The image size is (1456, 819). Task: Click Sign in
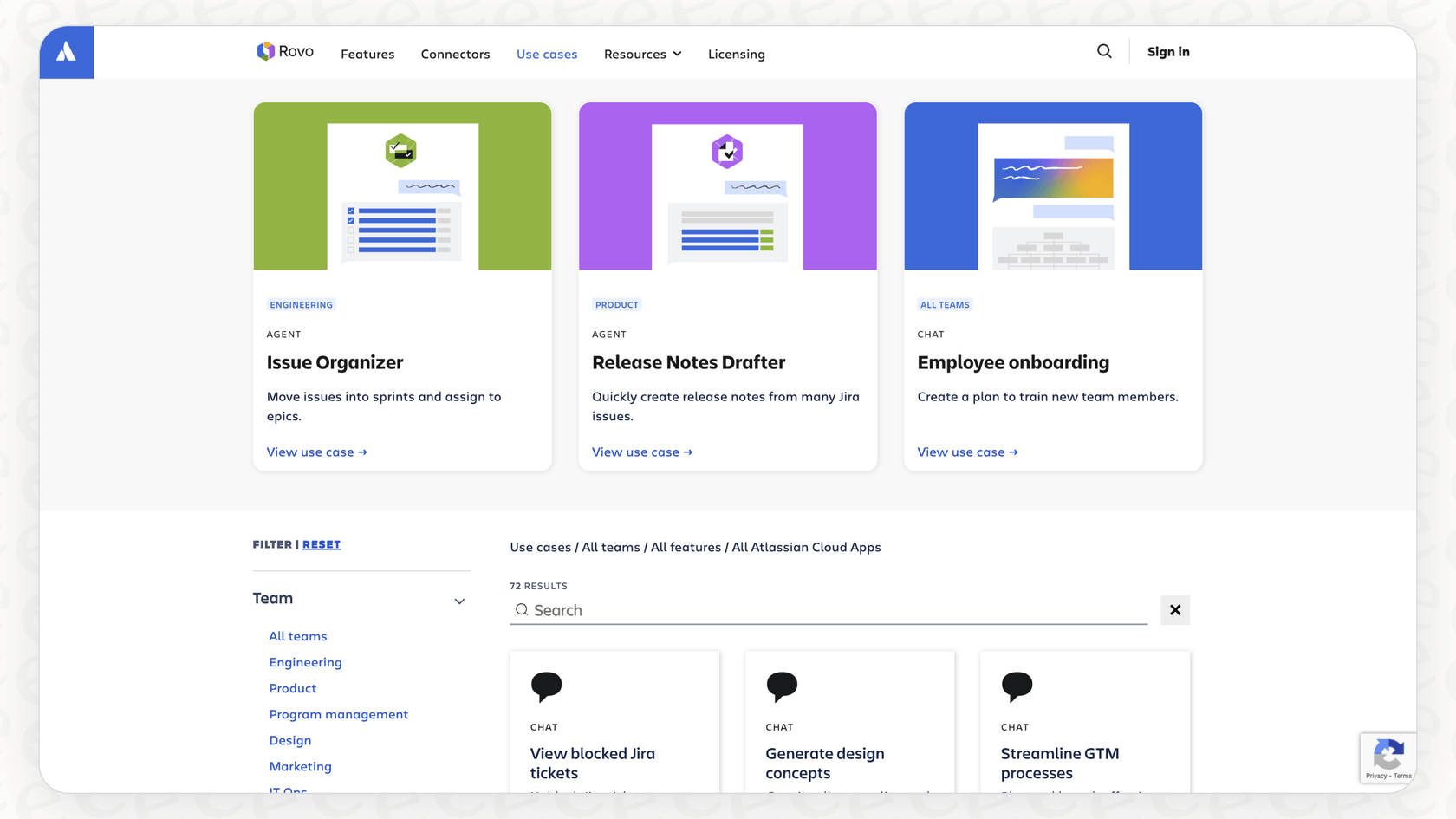click(x=1168, y=51)
